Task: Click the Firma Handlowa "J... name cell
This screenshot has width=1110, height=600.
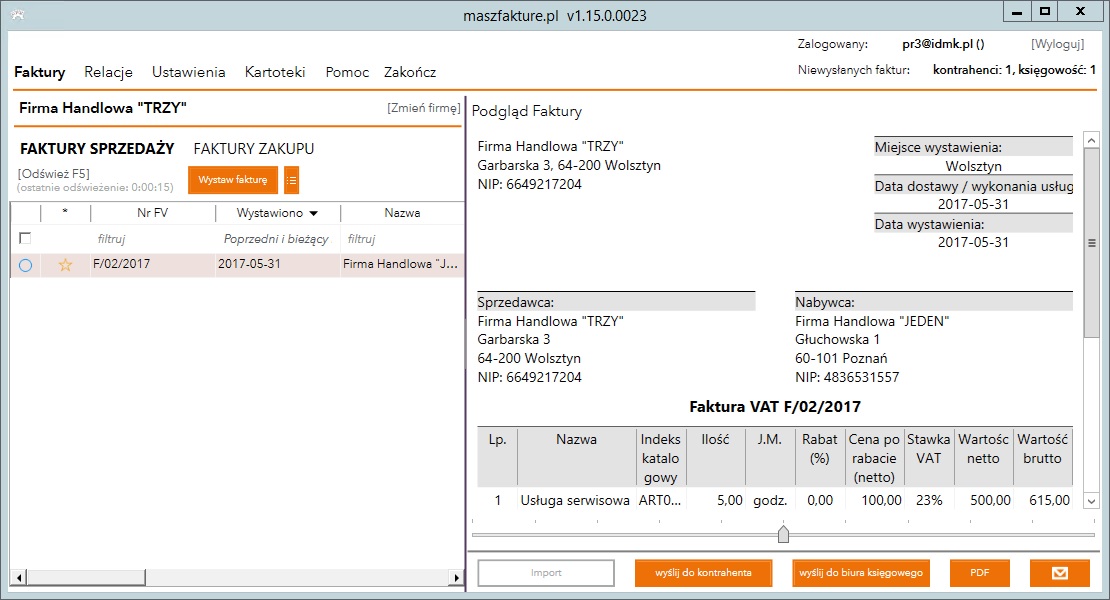Action: (x=401, y=264)
